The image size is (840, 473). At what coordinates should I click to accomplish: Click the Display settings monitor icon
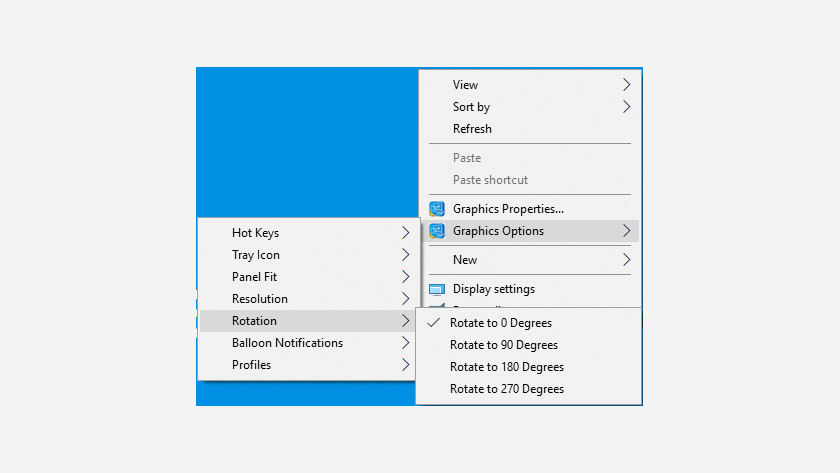[436, 289]
